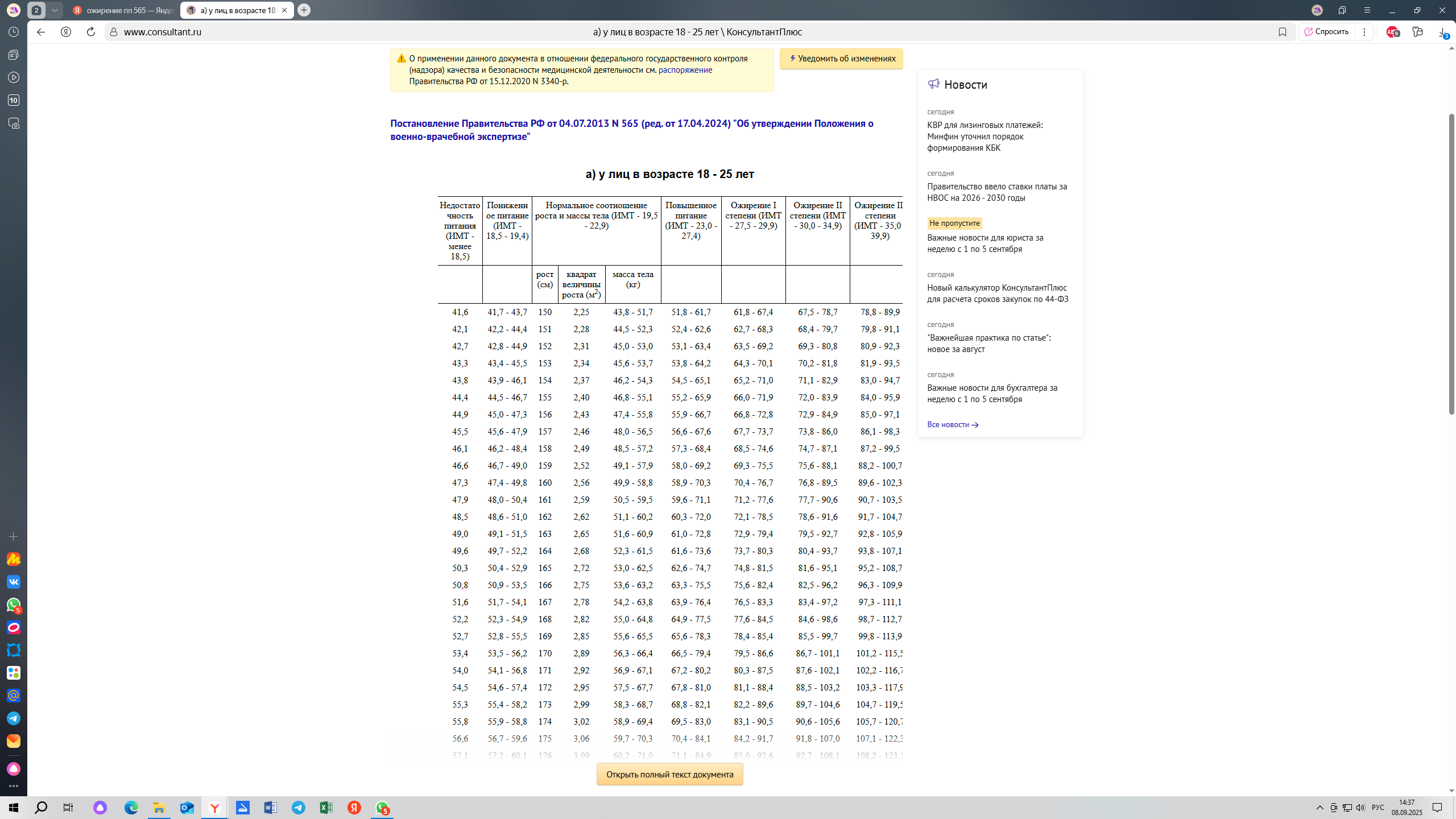Viewport: 1456px width, 819px height.
Task: Open the bookmarks collection icon in title bar
Action: 1342,10
